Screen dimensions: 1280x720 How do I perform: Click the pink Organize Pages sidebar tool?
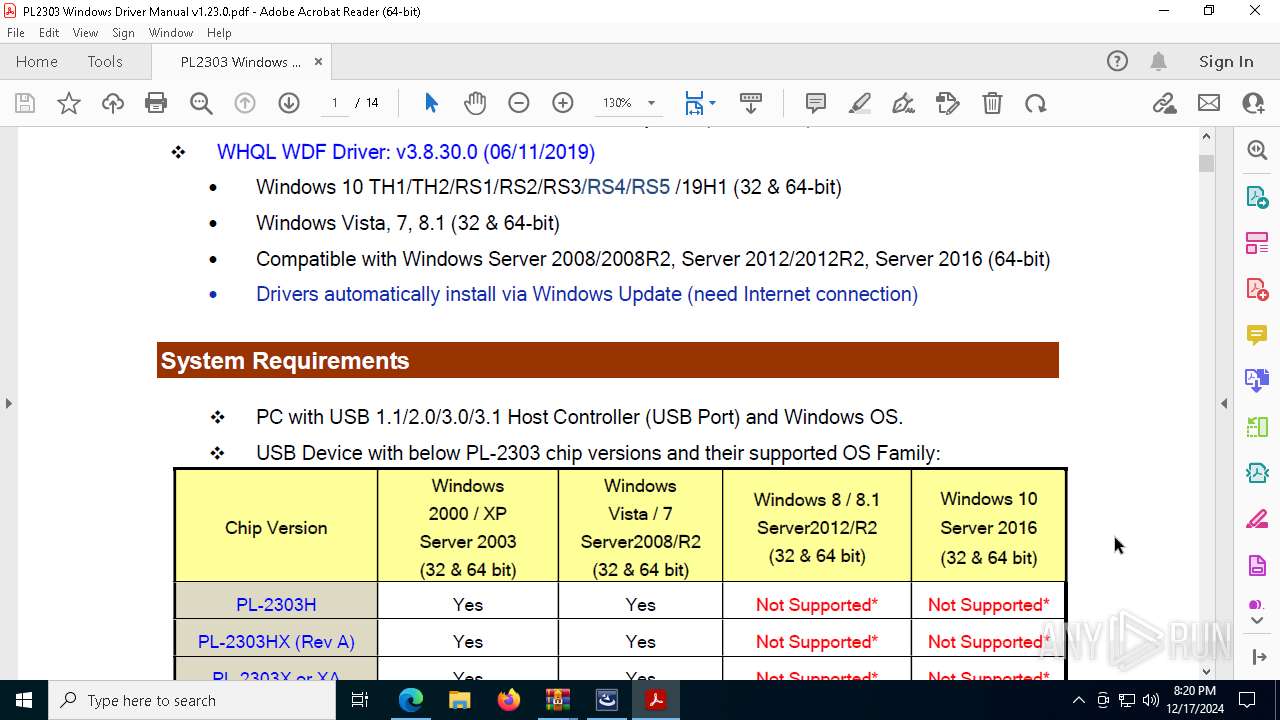tap(1257, 242)
